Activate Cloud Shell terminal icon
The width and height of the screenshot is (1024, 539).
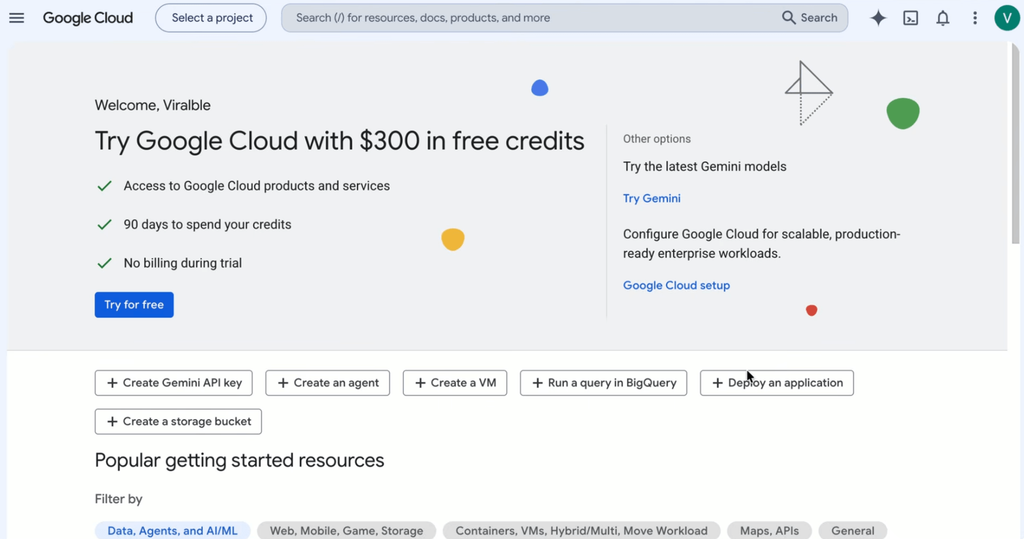tap(910, 18)
